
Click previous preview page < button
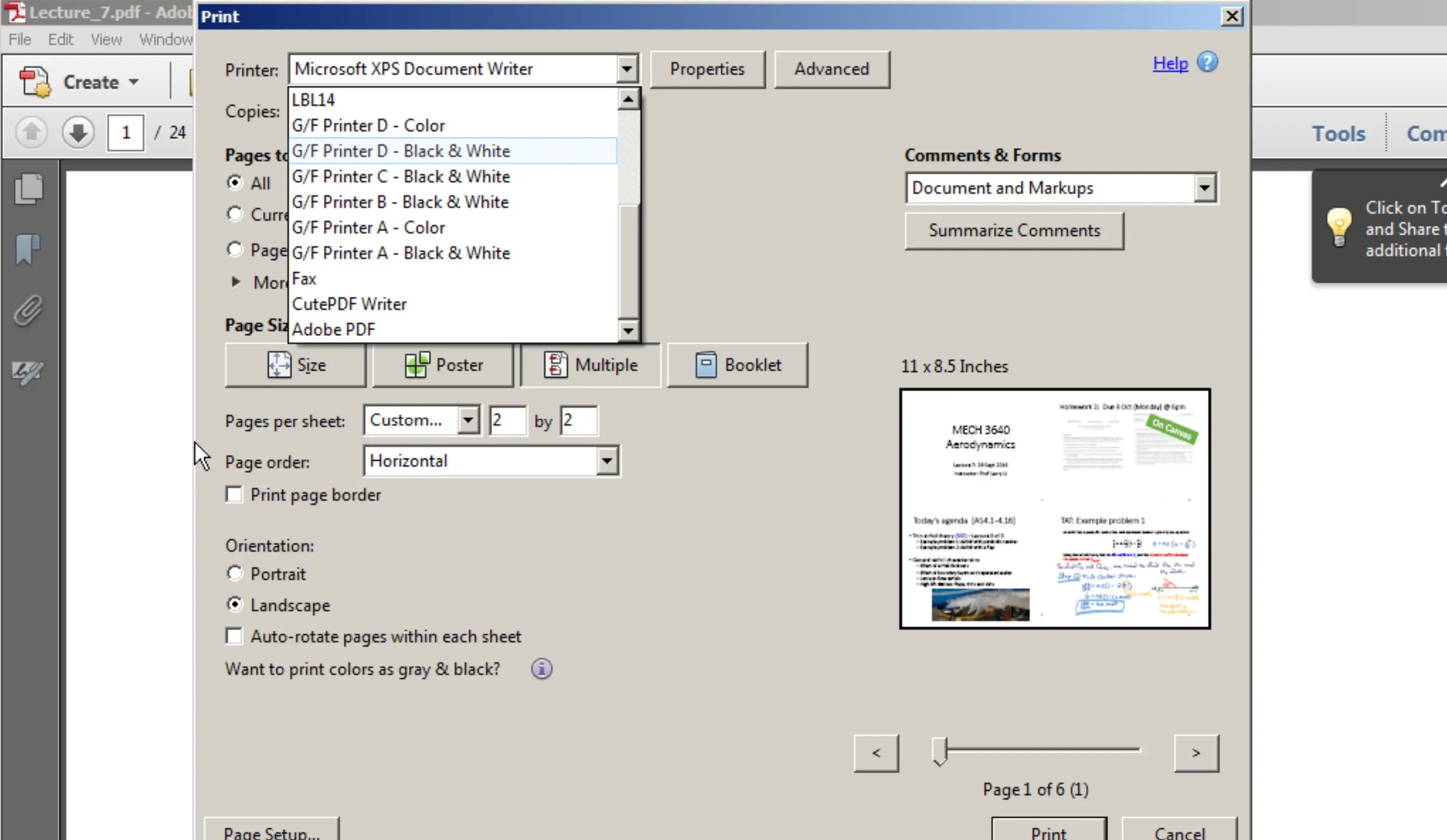[x=876, y=753]
